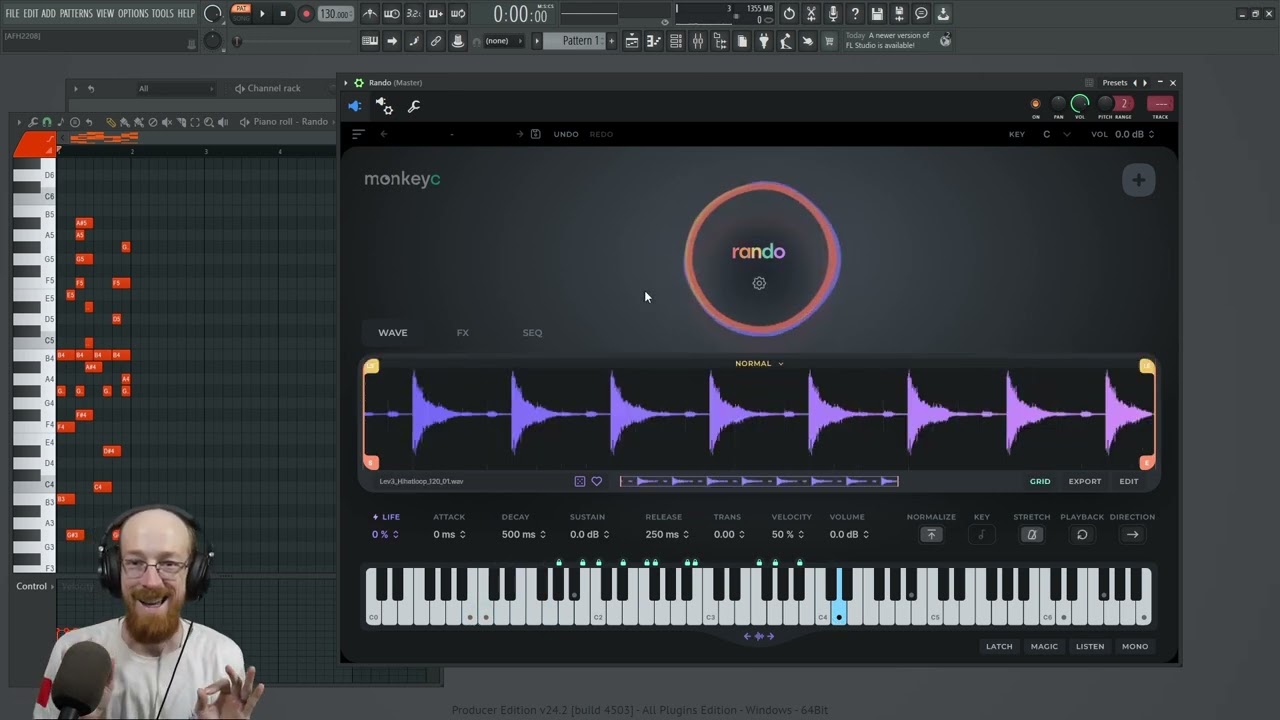The height and width of the screenshot is (720, 1280).
Task: Click the sample overview mini waveform
Action: (x=759, y=481)
